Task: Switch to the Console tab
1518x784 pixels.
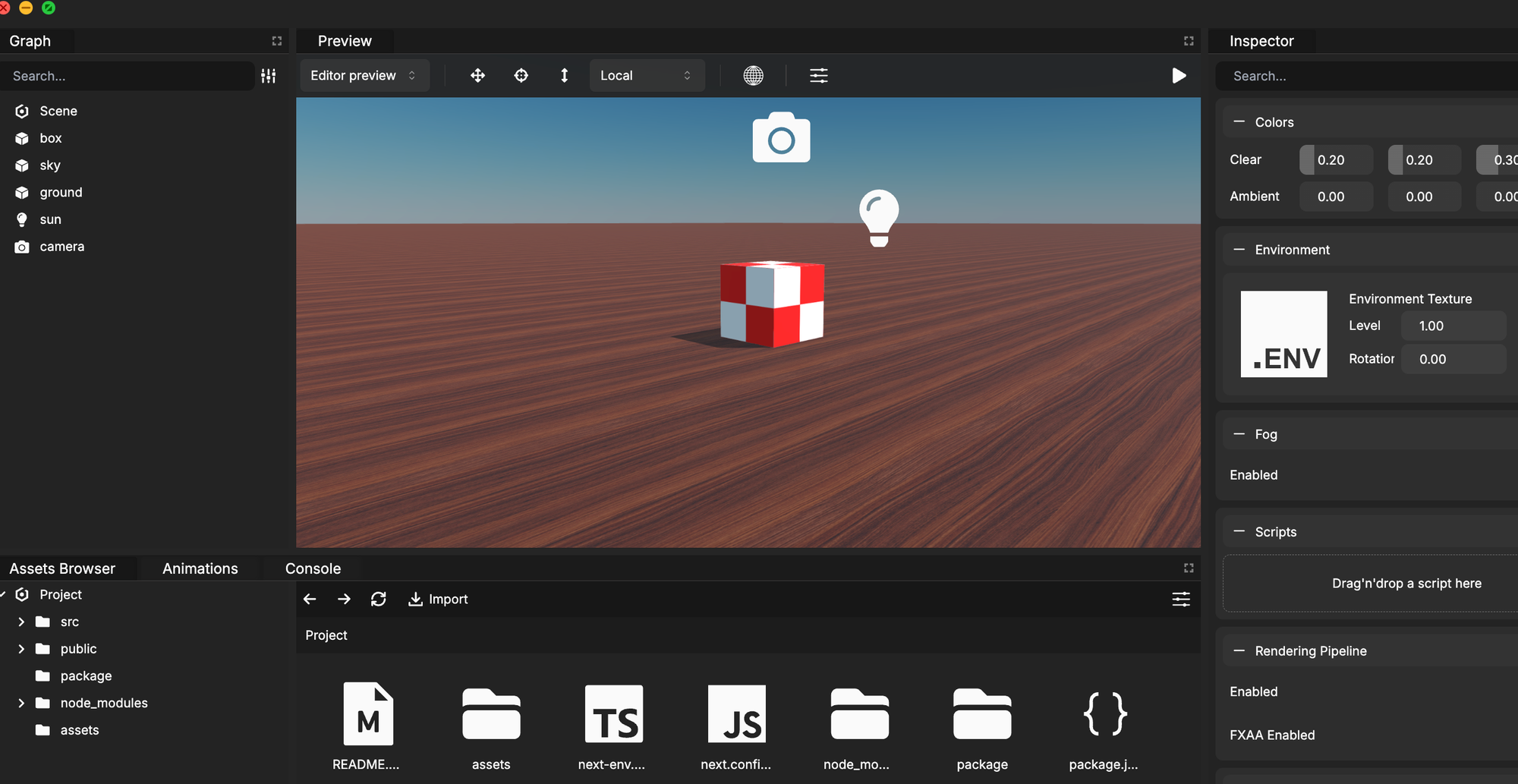Action: 313,568
